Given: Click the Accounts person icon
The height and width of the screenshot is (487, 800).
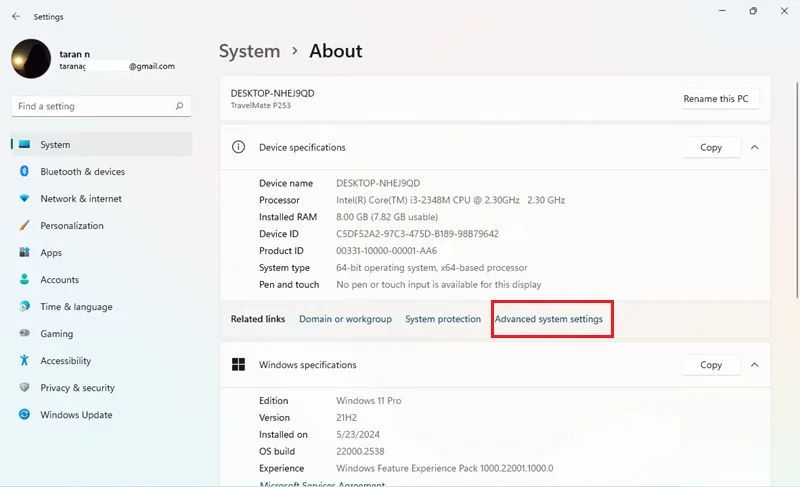Looking at the screenshot, I should click(24, 279).
